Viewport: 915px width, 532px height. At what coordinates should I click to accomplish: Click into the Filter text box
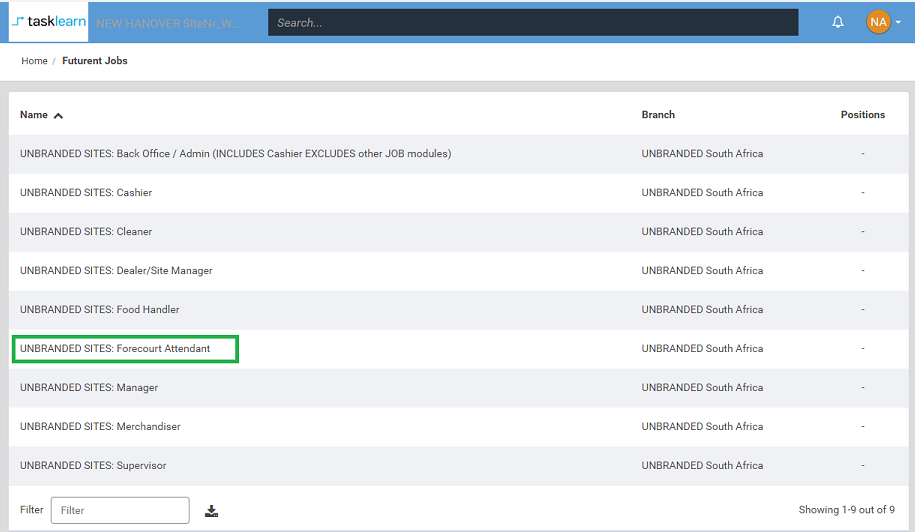click(120, 510)
